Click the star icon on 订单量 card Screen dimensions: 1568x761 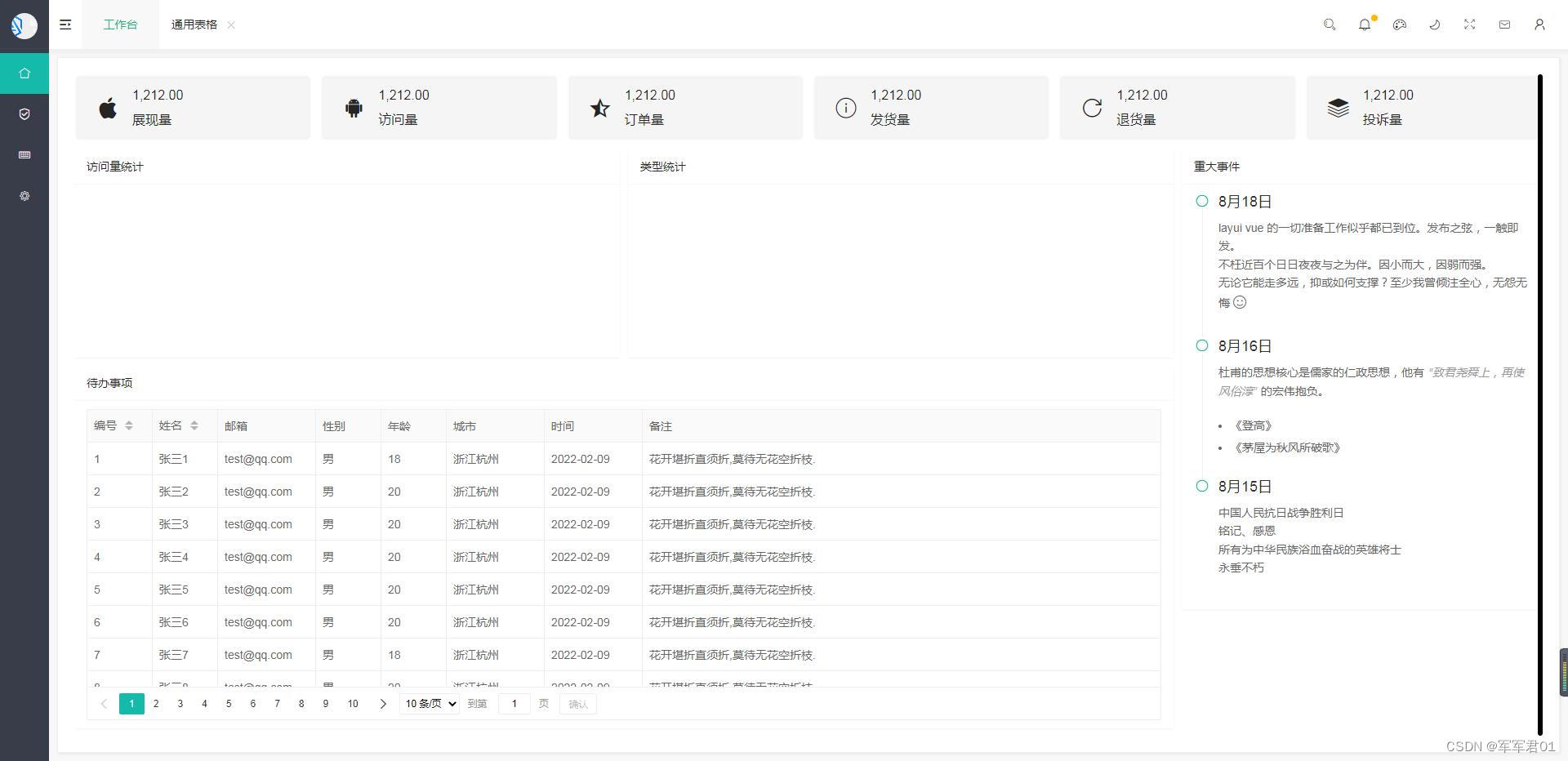pos(600,108)
